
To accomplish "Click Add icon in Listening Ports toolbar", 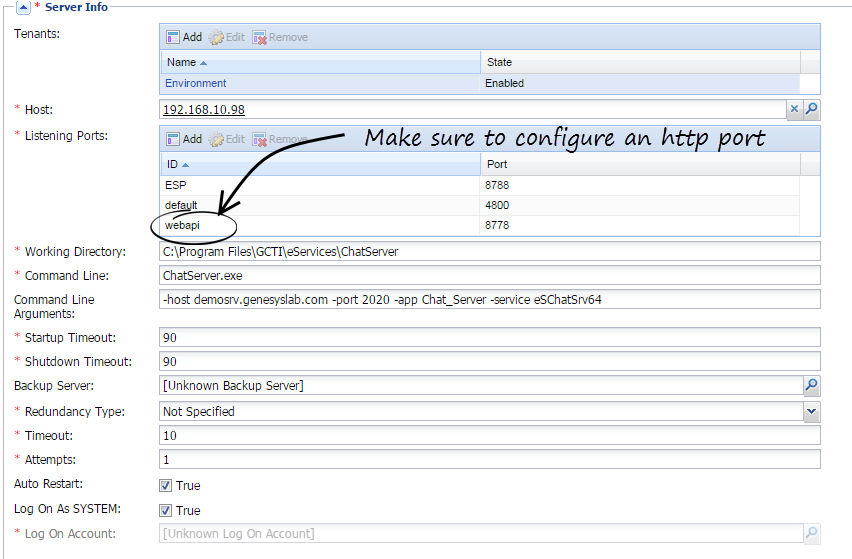I will (x=173, y=139).
